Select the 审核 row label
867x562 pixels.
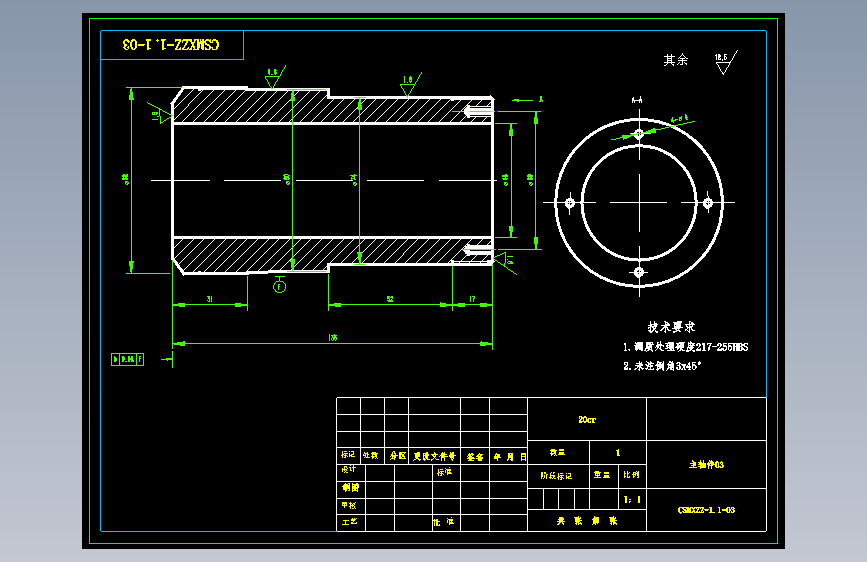pos(349,505)
